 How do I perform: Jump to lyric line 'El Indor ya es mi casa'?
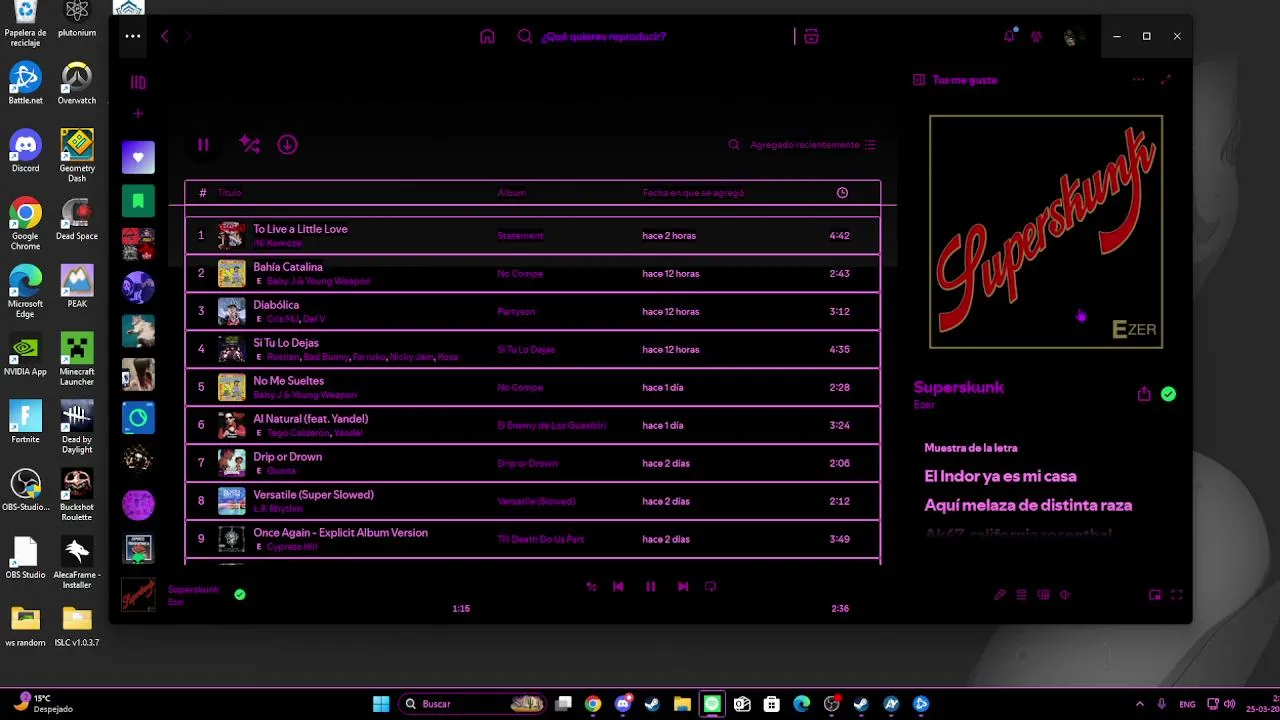click(1000, 477)
